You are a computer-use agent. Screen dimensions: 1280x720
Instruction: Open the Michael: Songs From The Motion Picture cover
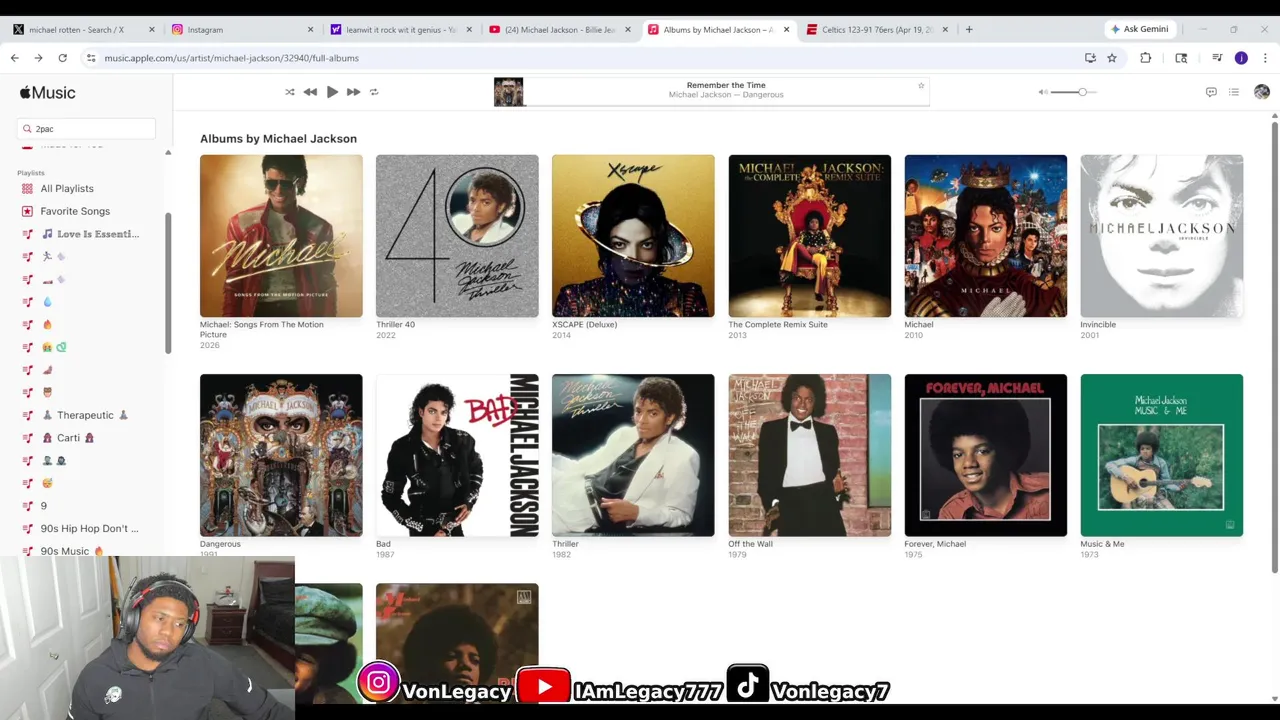coord(281,236)
